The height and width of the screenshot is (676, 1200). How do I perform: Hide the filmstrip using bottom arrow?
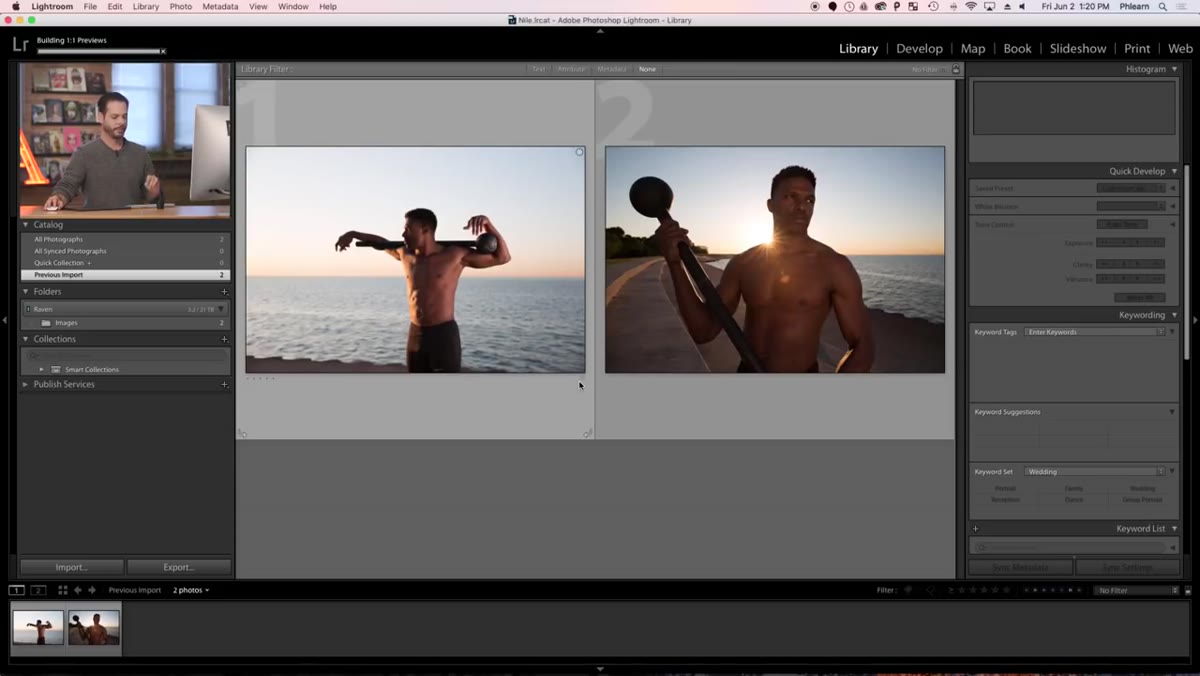[600, 669]
